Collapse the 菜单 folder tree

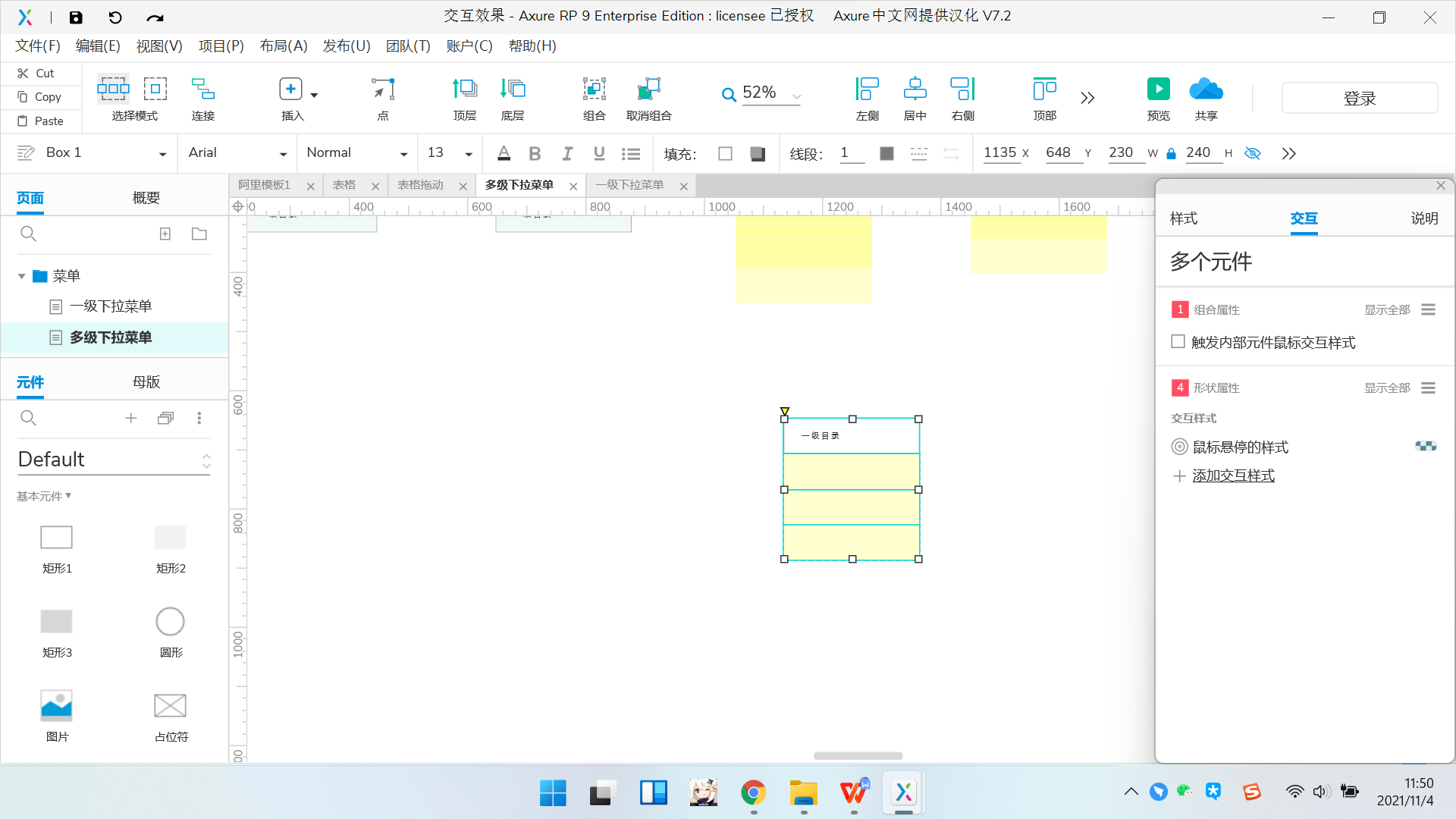tap(22, 276)
